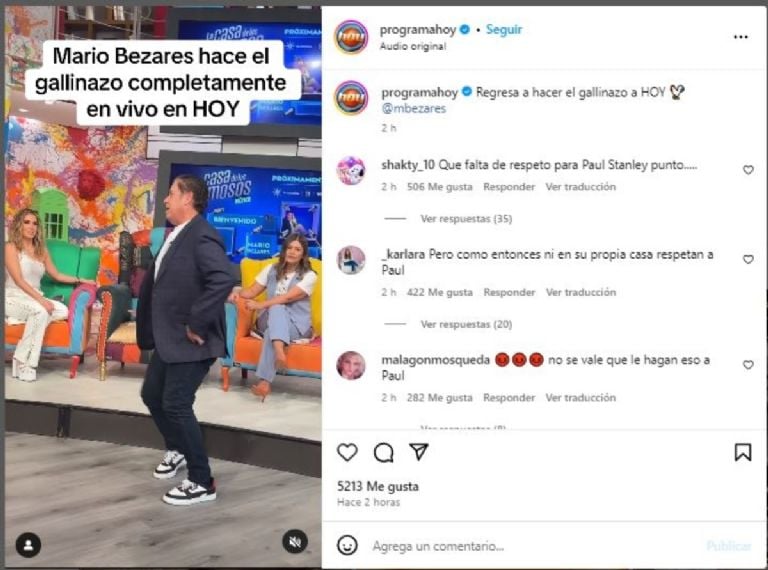The height and width of the screenshot is (570, 768).
Task: Like the comment by shakty_10
Action: coord(748,170)
